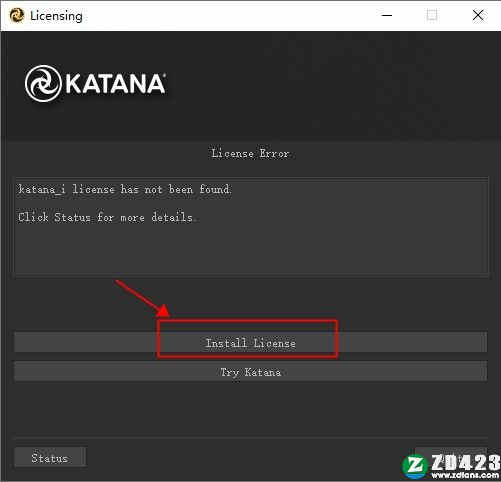Screen dimensions: 501x482
Task: Click the ZD423 watermark text
Action: coord(466,462)
